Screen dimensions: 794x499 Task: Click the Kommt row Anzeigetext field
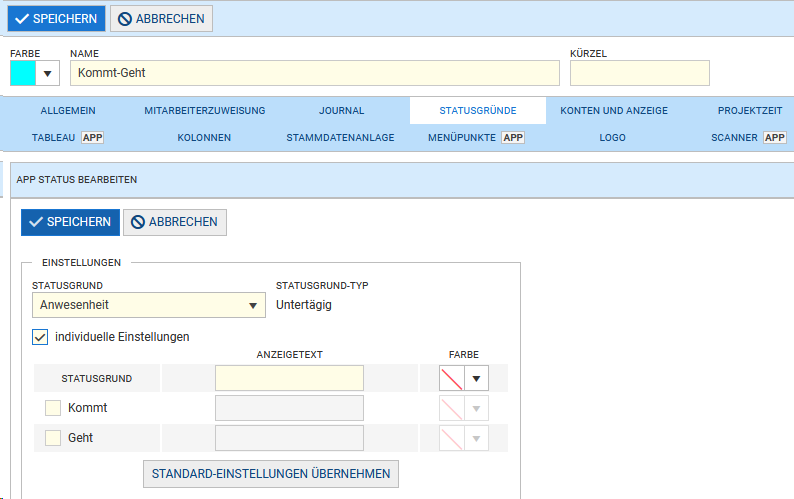pyautogui.click(x=289, y=408)
